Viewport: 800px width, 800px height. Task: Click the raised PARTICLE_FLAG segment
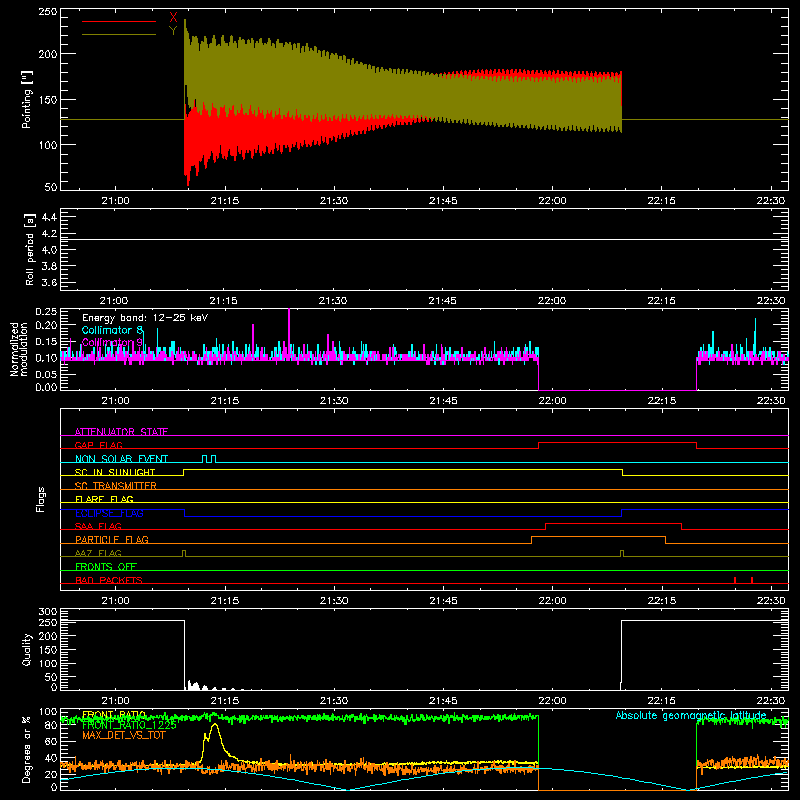(x=598, y=537)
